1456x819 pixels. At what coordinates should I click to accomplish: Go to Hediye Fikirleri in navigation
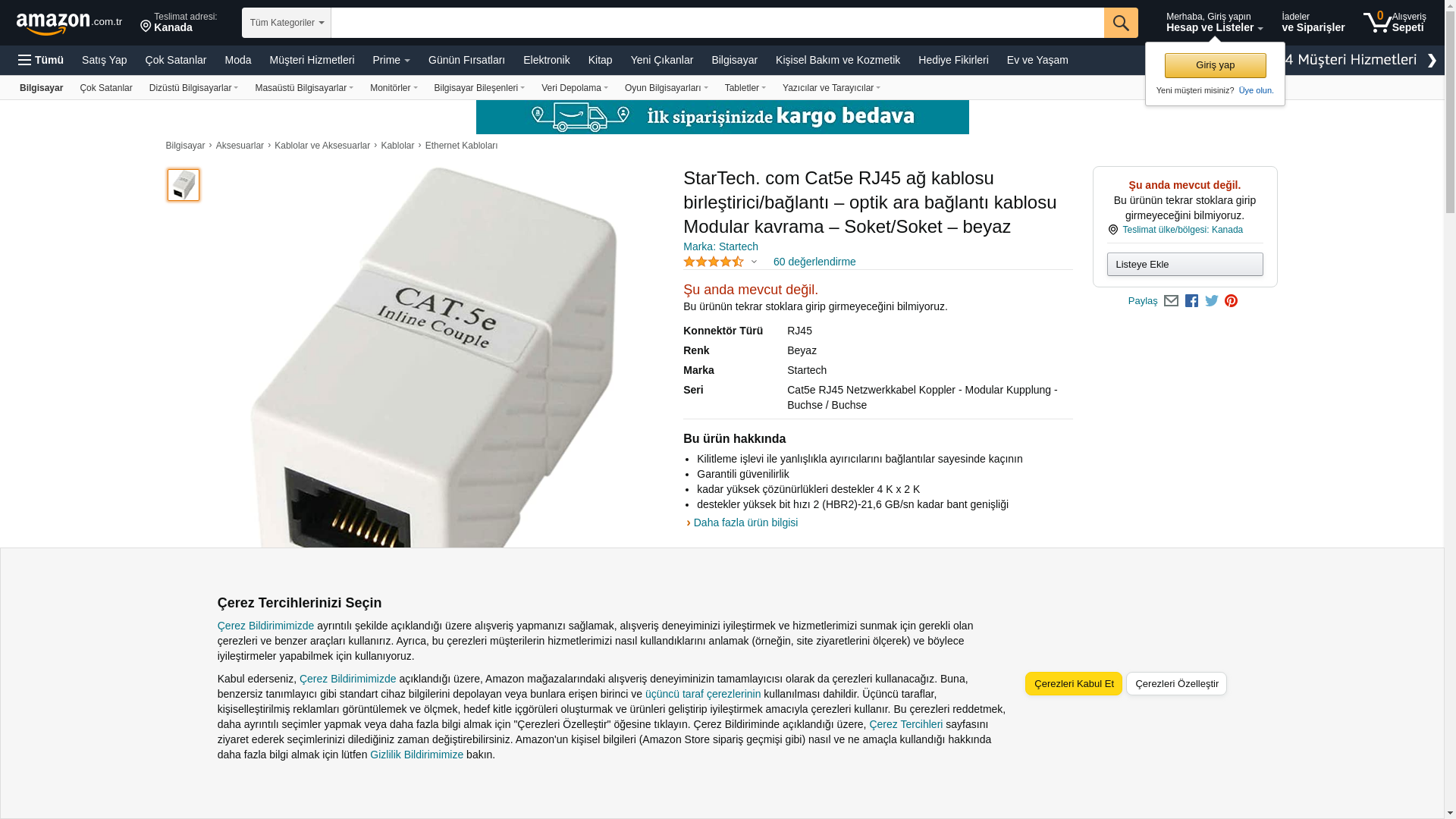953,60
